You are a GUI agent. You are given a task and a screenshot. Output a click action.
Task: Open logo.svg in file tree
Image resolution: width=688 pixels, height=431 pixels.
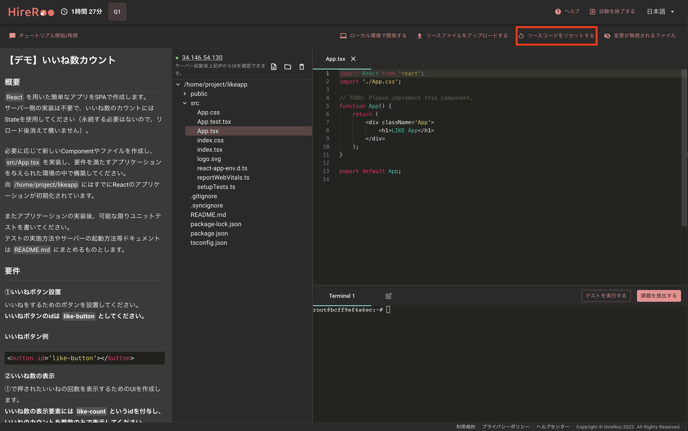pyautogui.click(x=209, y=159)
